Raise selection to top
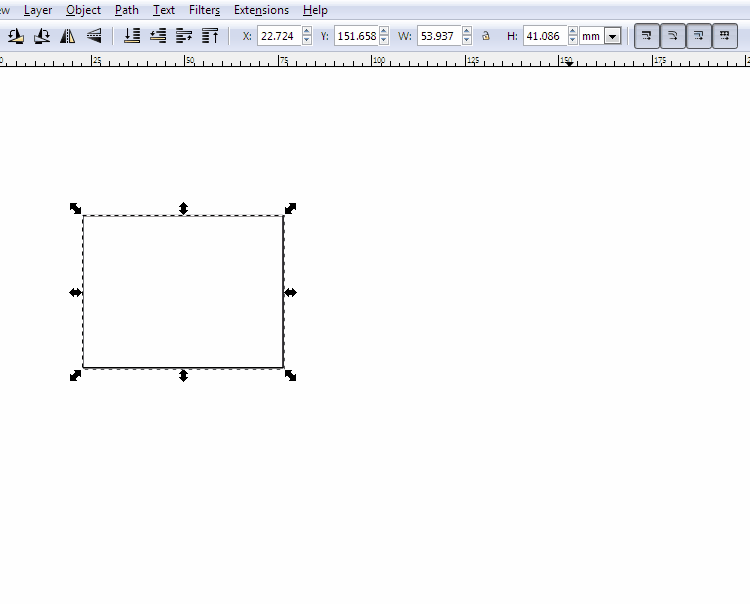 [x=210, y=36]
